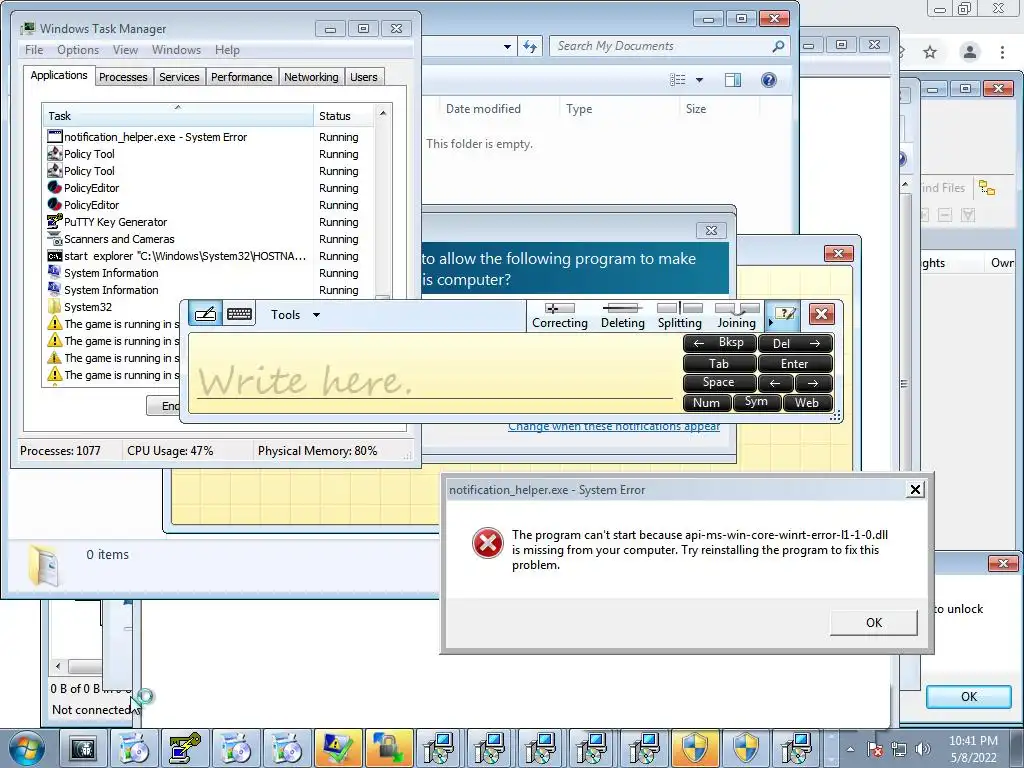Click the change view icon in explorer toolbar
The height and width of the screenshot is (768, 1024).
[x=678, y=80]
